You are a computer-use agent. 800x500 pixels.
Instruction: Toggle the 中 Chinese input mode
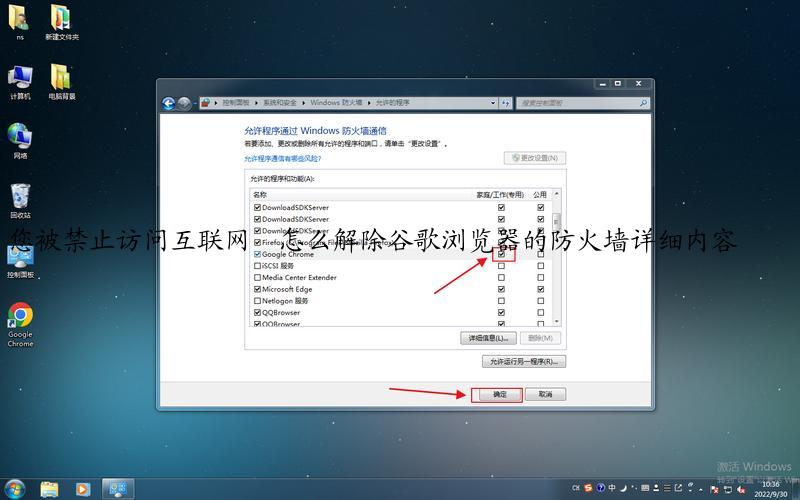(x=612, y=488)
